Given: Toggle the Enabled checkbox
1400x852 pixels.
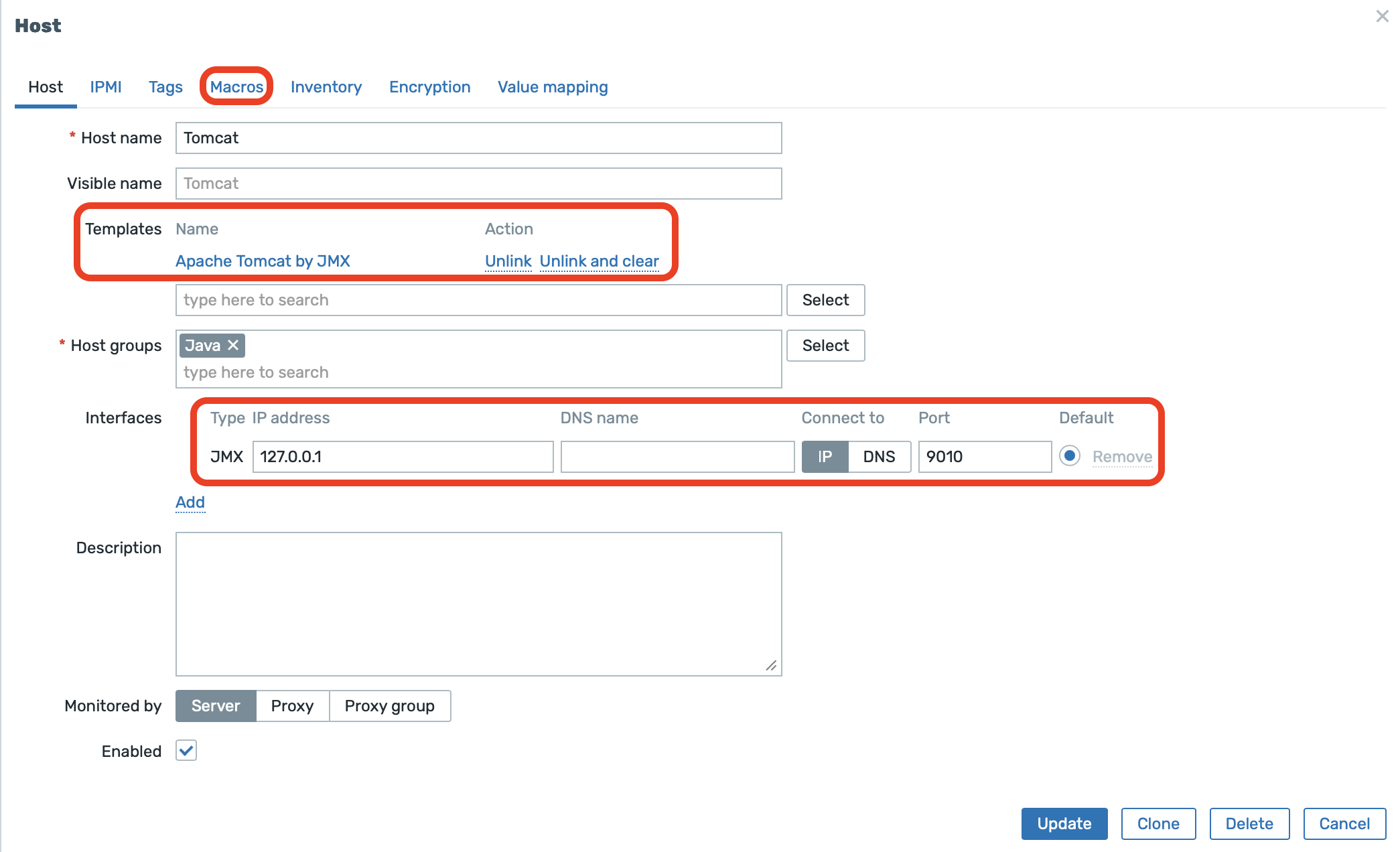Looking at the screenshot, I should [186, 750].
